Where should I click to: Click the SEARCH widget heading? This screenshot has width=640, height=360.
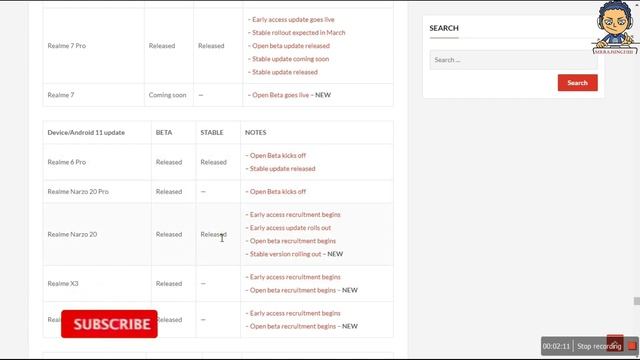click(444, 28)
